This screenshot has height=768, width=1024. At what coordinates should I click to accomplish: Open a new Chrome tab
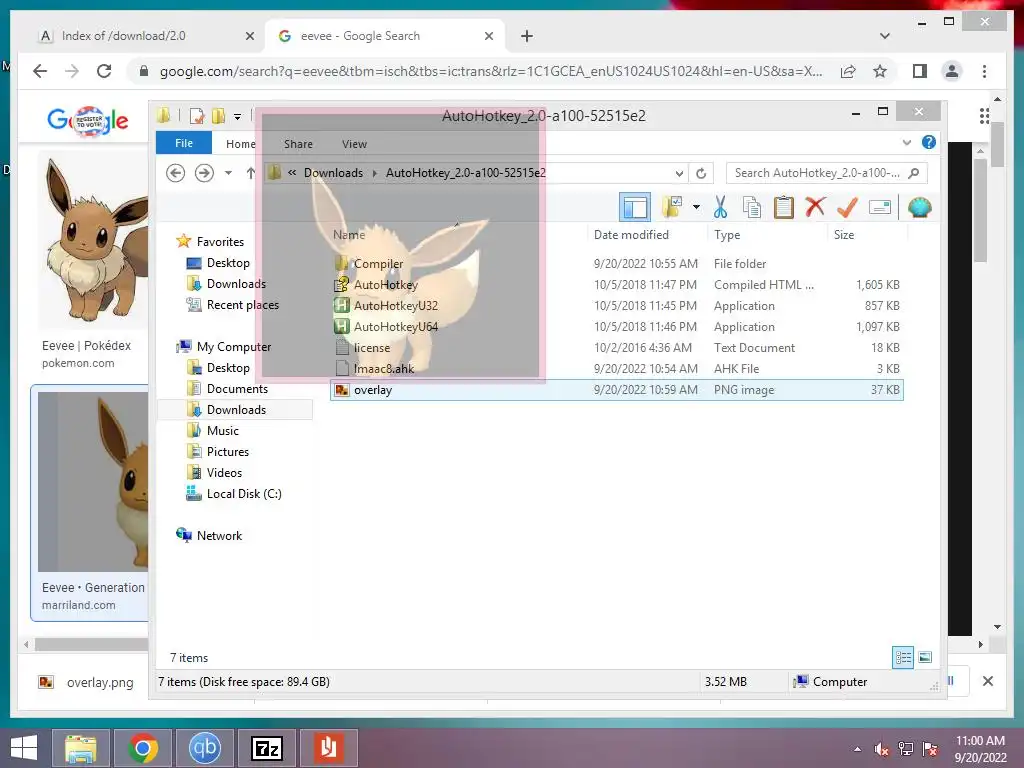(x=526, y=36)
